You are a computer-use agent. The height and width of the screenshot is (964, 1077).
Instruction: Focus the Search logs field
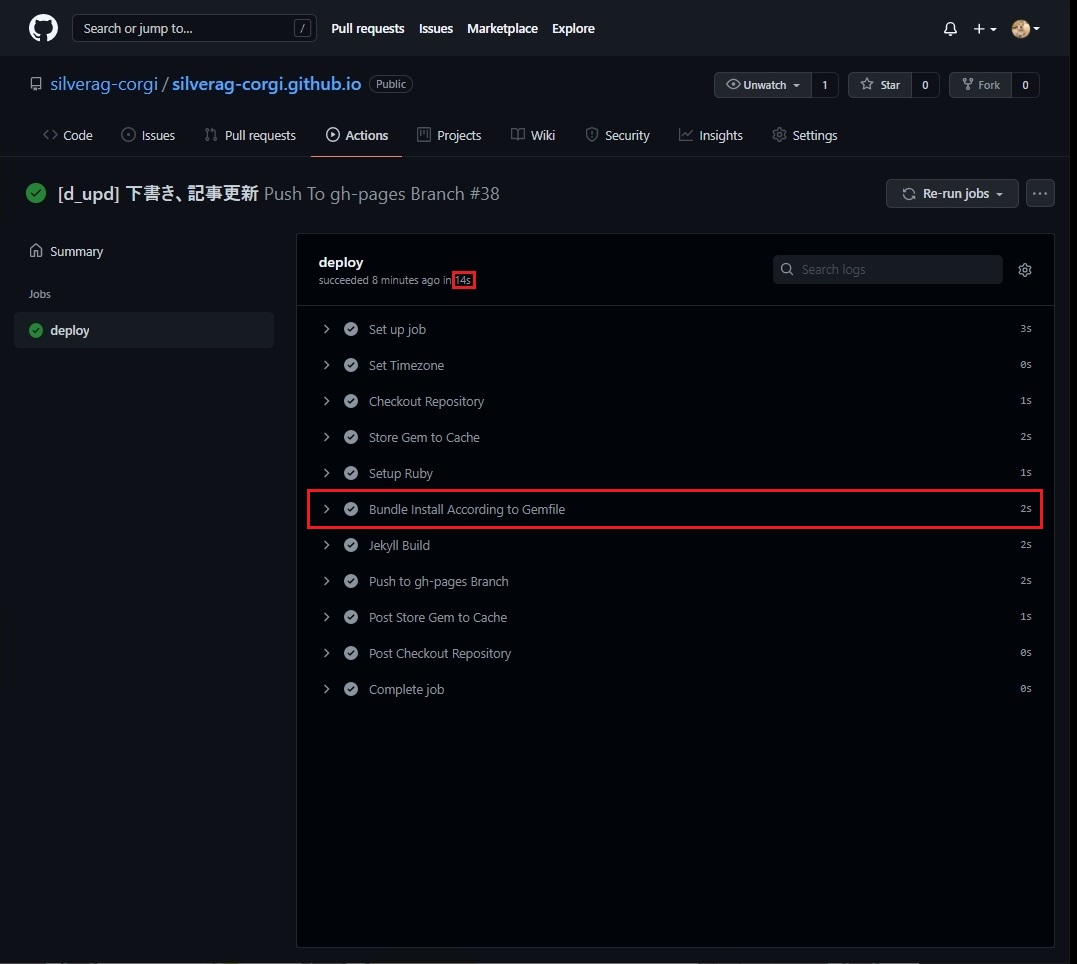pos(887,269)
